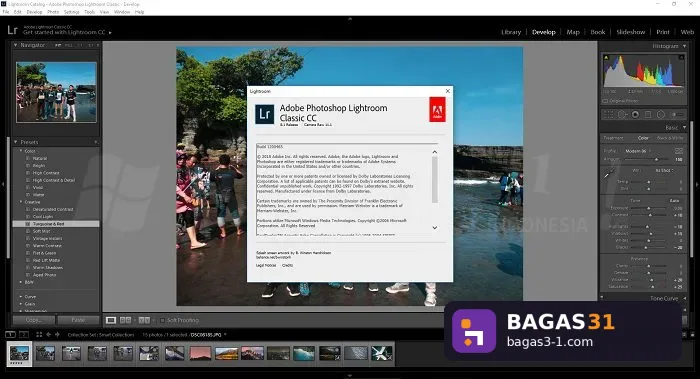700x379 pixels.
Task: Open the File menu
Action: 6,12
